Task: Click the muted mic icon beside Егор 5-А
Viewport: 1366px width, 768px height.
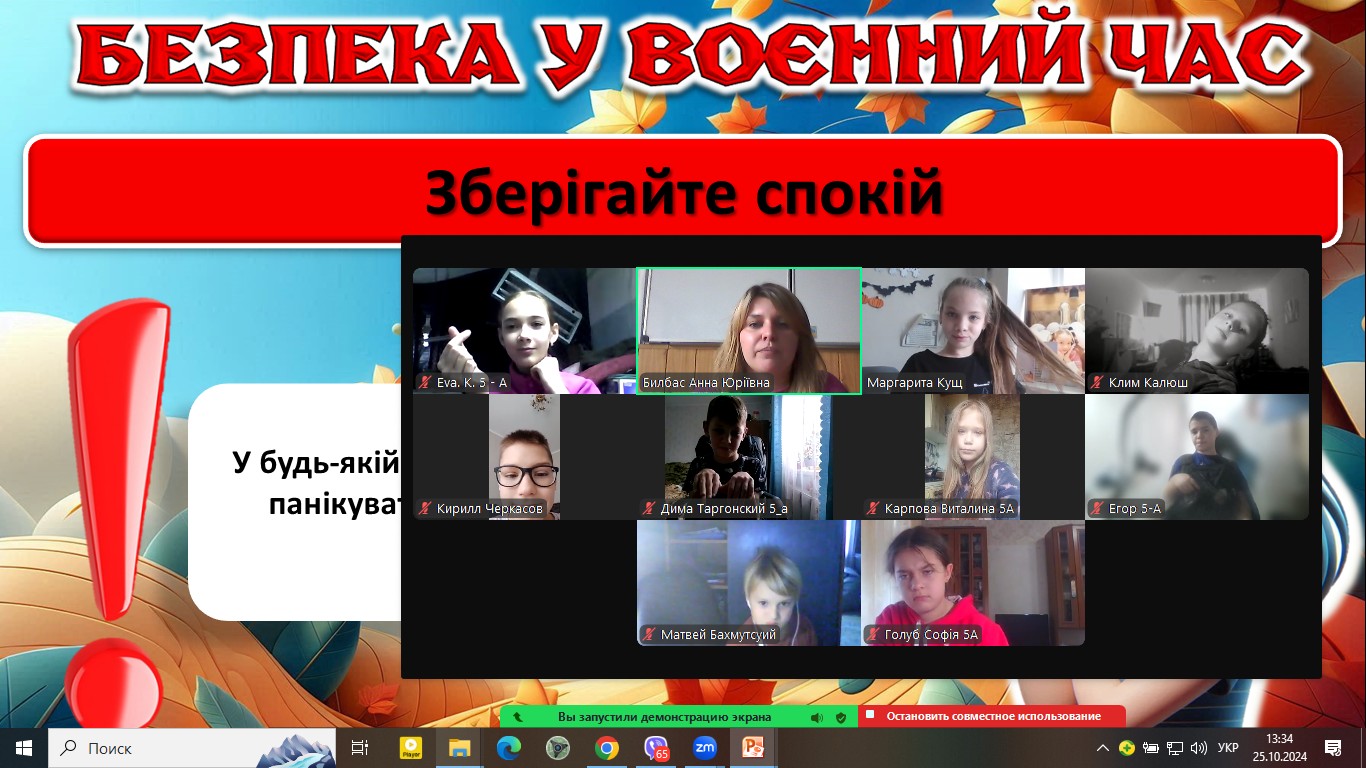Action: 1097,508
